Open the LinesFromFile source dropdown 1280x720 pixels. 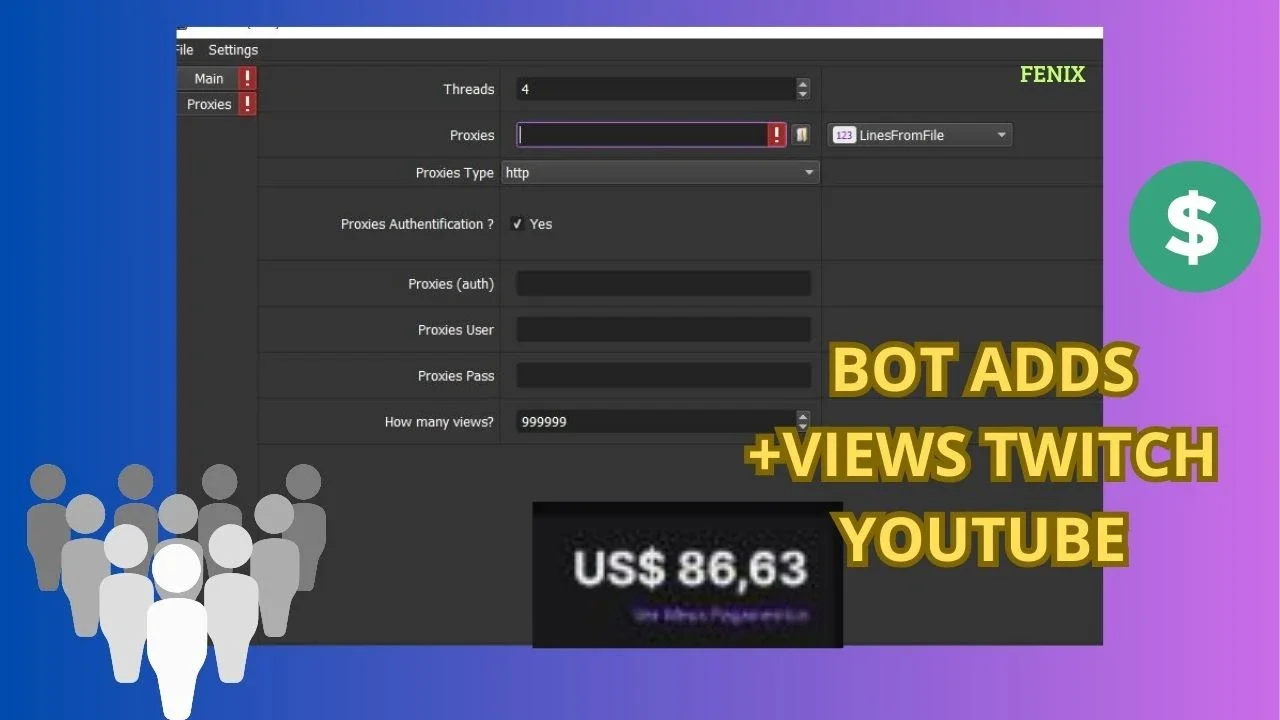pos(920,135)
